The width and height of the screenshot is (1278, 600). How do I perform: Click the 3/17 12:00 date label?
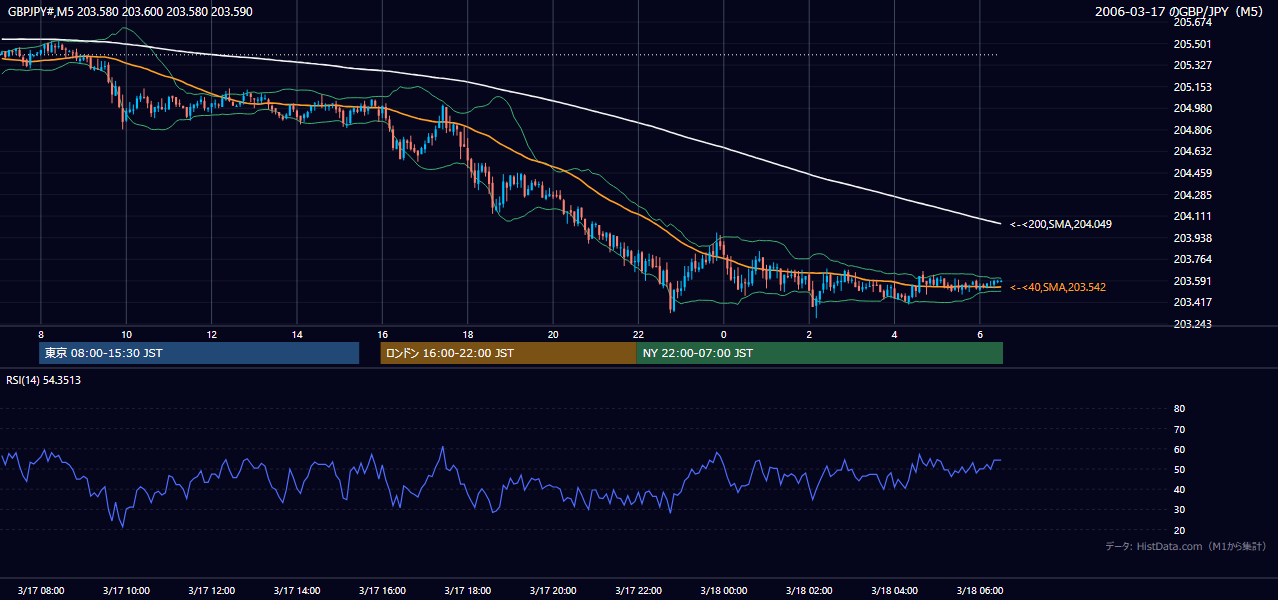211,591
